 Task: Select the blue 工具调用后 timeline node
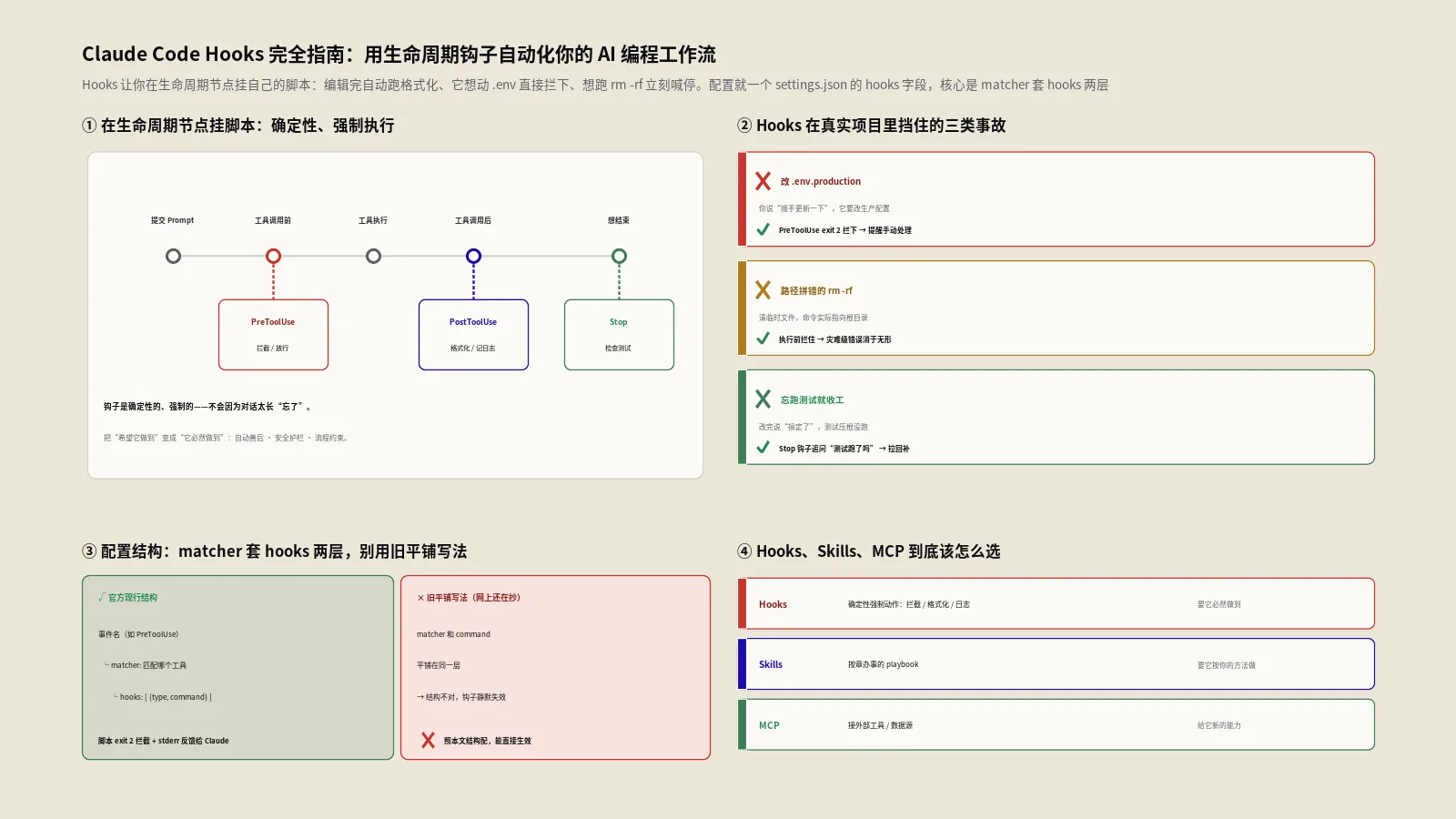coord(473,257)
